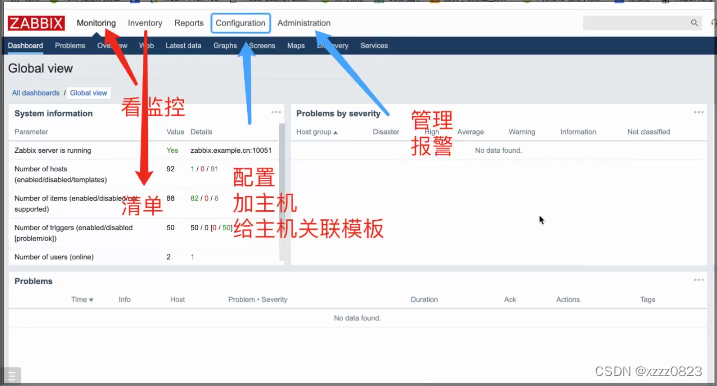This screenshot has height=386, width=717.
Task: Click the Information column header
Action: coord(578,132)
